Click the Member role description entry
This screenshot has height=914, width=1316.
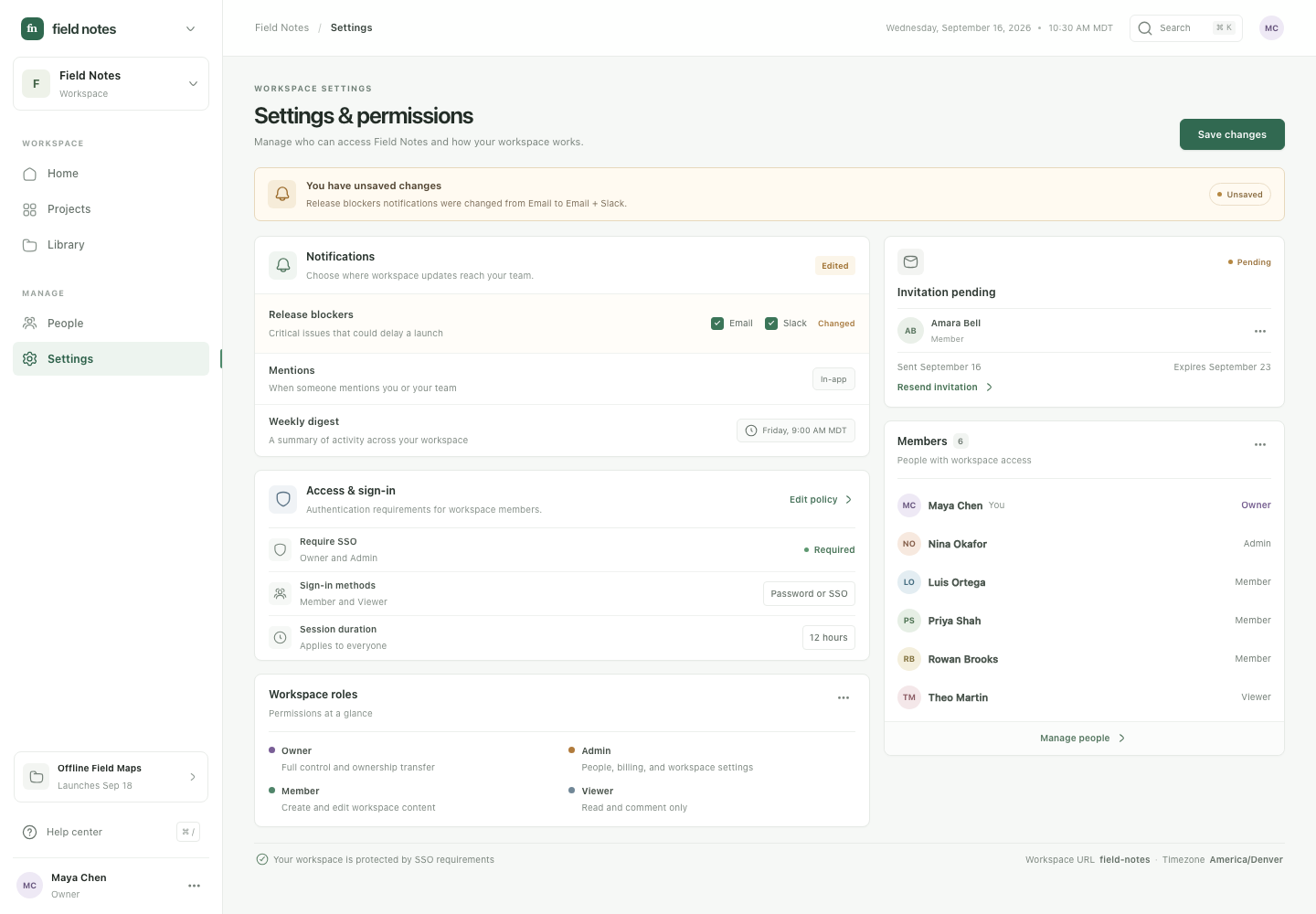tap(352, 799)
